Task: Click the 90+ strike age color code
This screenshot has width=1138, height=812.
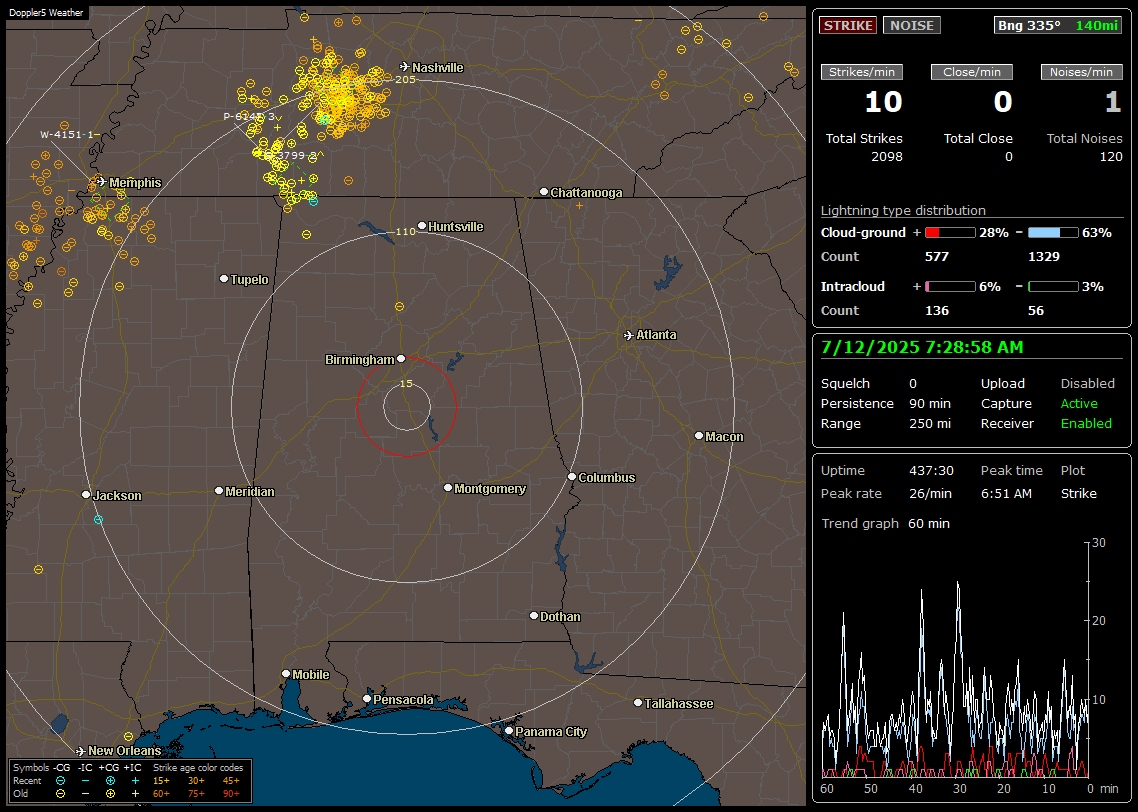Action: click(231, 794)
